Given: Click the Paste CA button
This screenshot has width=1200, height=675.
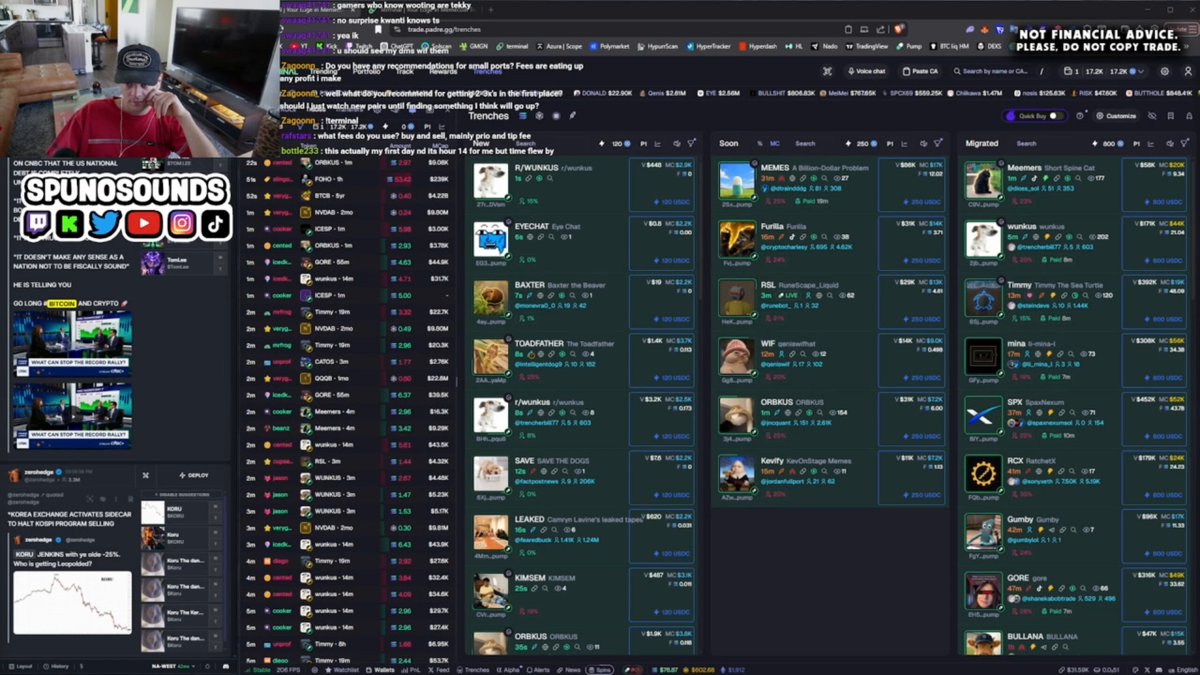Looking at the screenshot, I should [920, 71].
